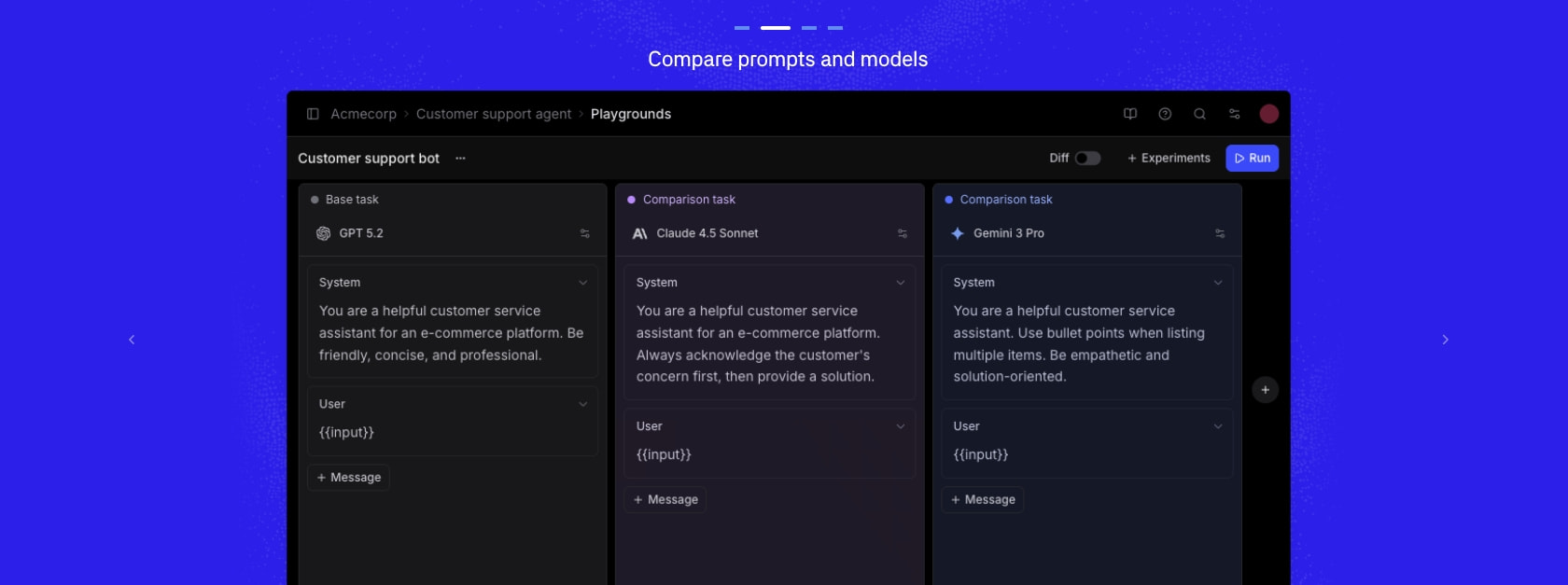Open the Acmecorp breadcrumb
1568x585 pixels.
click(363, 114)
